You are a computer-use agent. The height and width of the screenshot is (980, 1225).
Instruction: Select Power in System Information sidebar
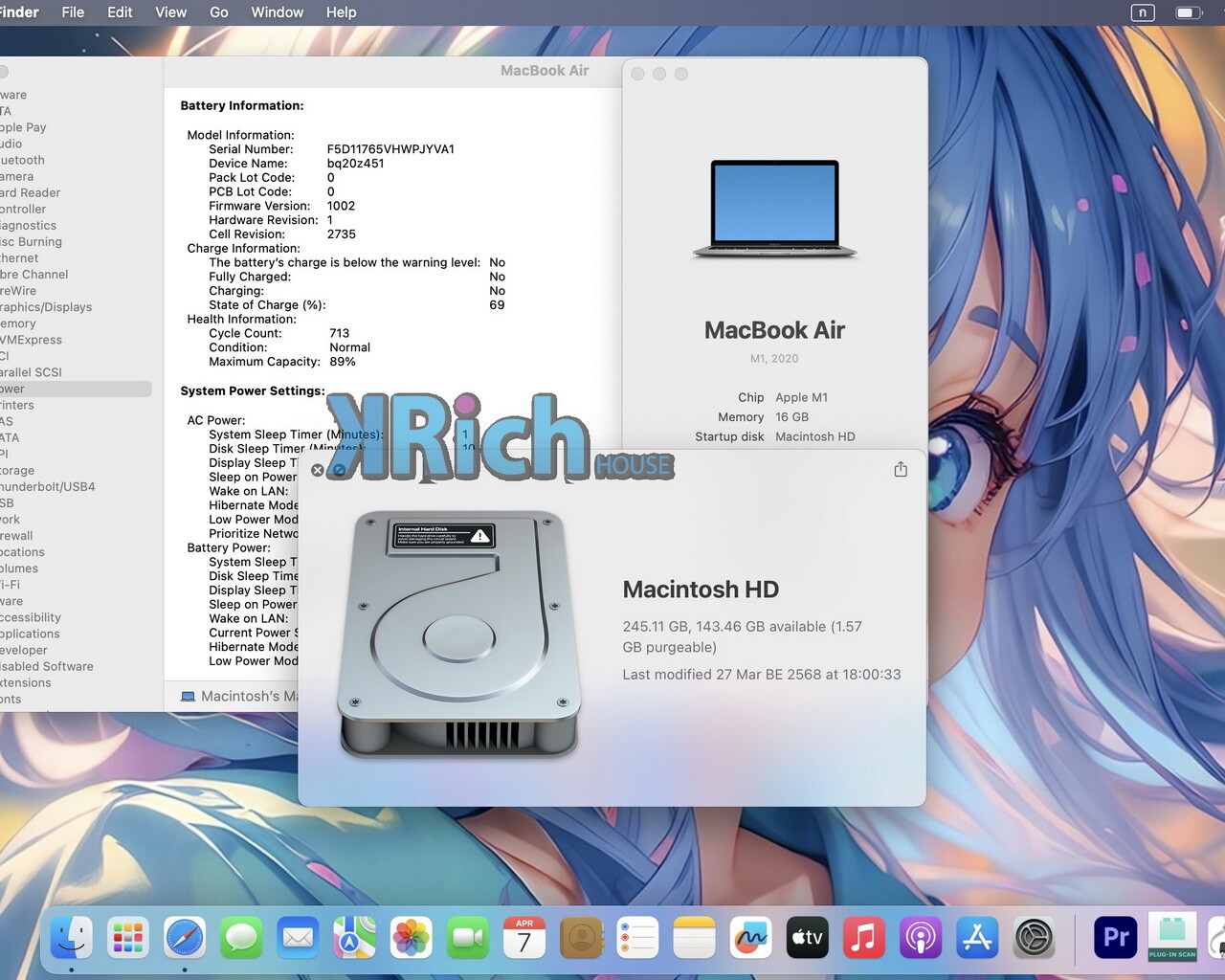pyautogui.click(x=76, y=389)
